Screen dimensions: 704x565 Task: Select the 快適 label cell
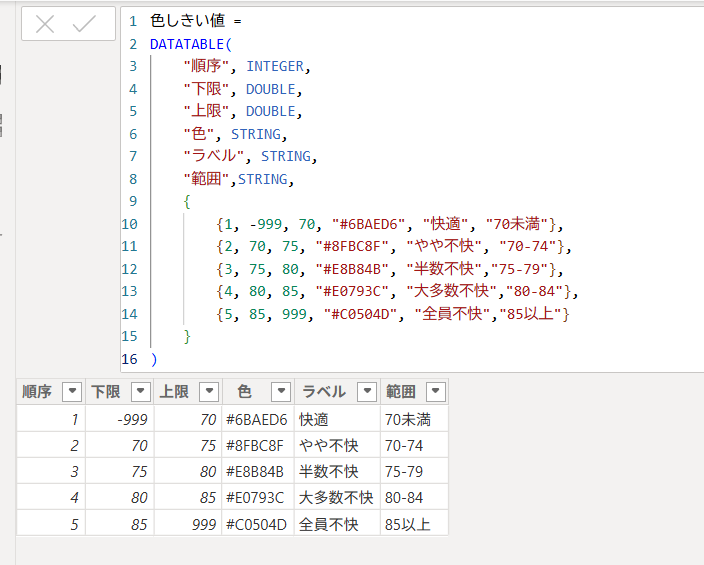point(337,419)
